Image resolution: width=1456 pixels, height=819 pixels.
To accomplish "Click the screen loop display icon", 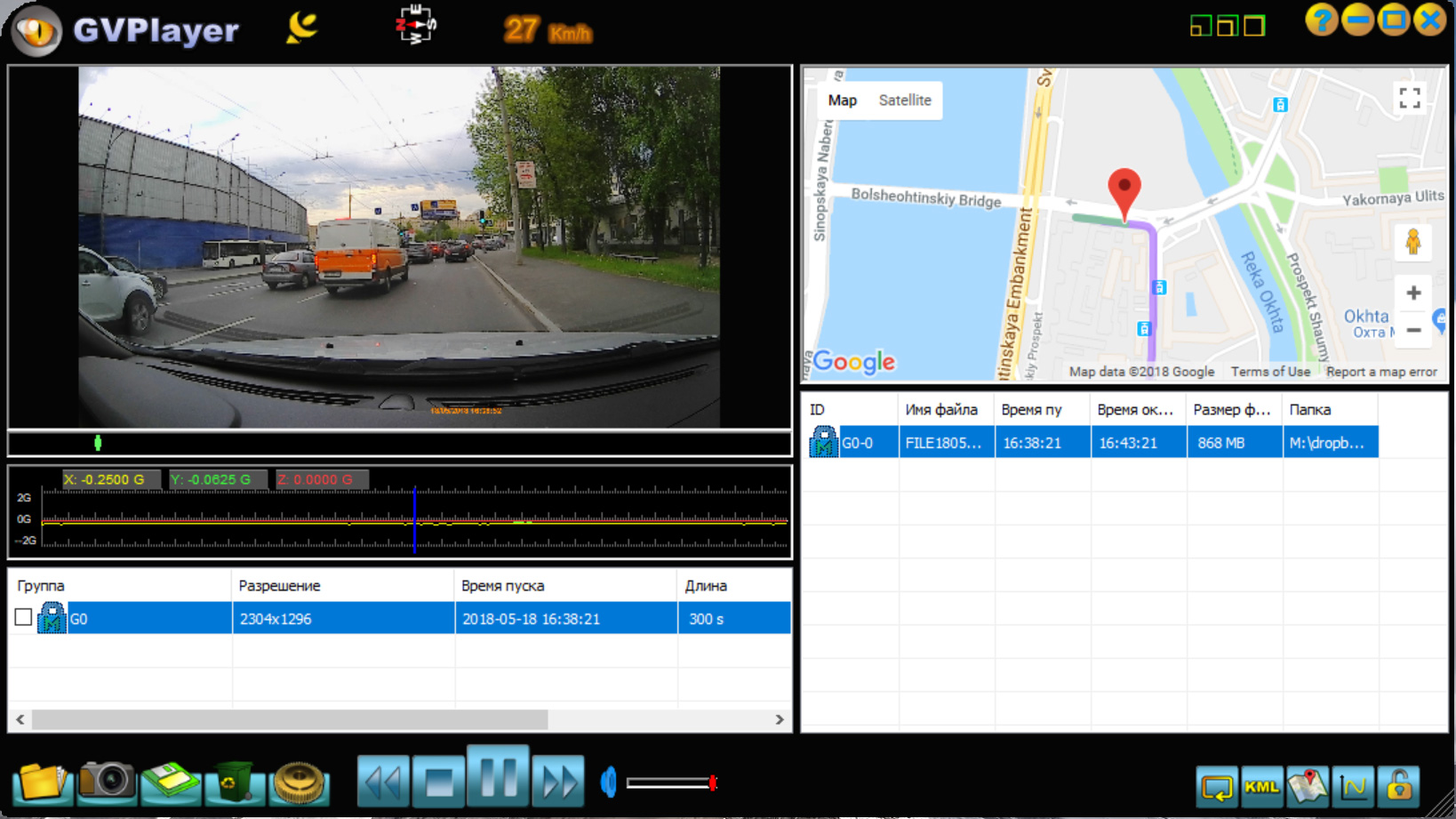I will (x=1217, y=787).
